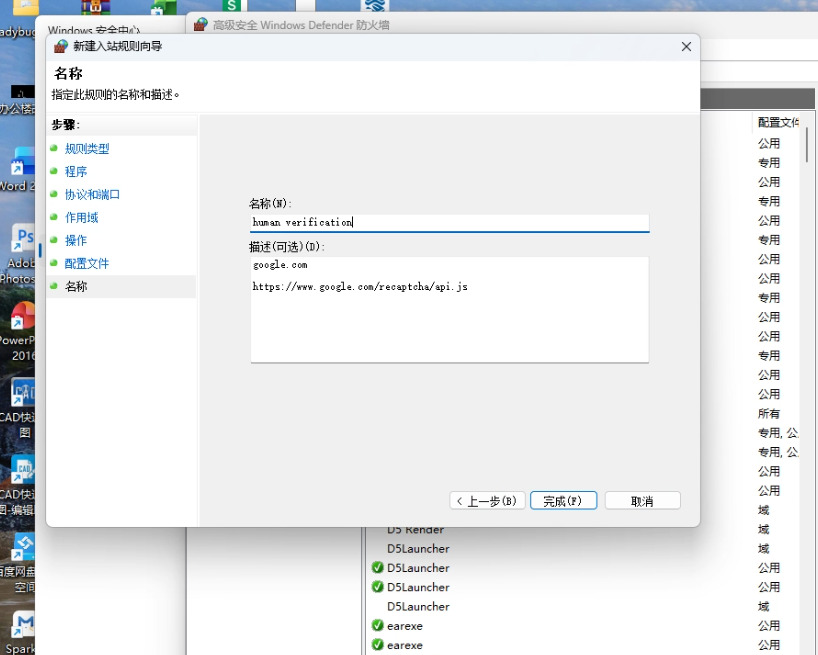Click the 配置文件 column header
Screen dimensions: 818x655
click(778, 122)
